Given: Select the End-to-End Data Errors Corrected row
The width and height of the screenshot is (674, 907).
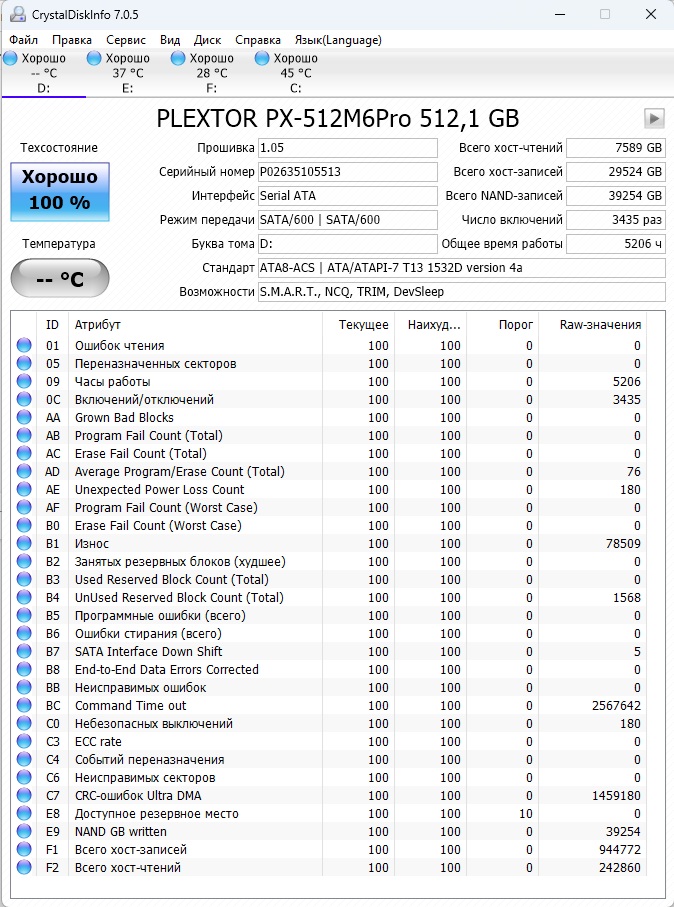Looking at the screenshot, I should [x=329, y=669].
